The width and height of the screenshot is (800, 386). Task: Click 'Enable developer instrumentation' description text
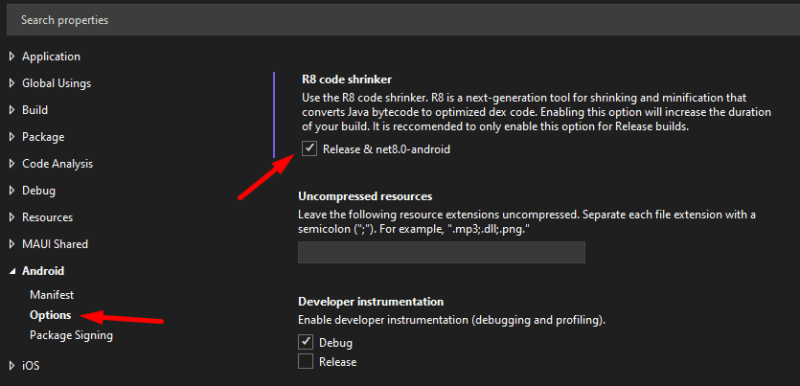pos(452,321)
